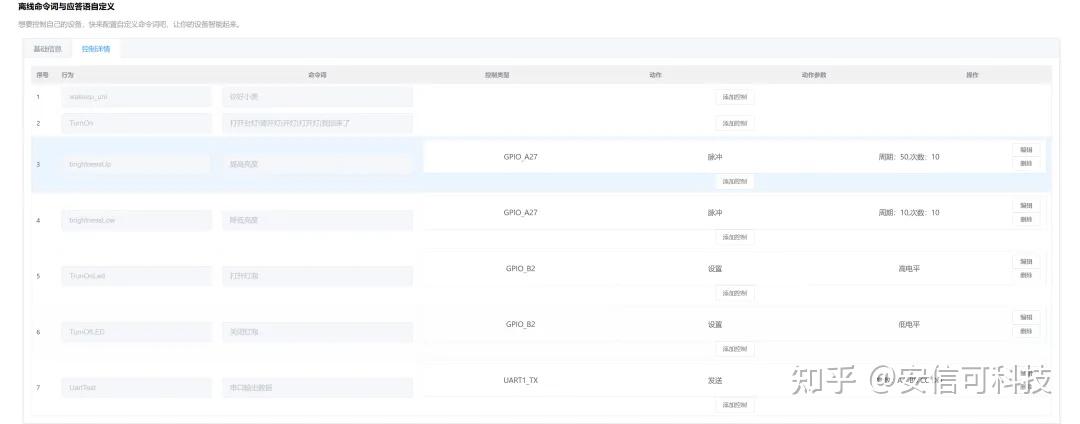Click the 操作 column header
Screen dimensions: 1080x424
pyautogui.click(x=972, y=74)
